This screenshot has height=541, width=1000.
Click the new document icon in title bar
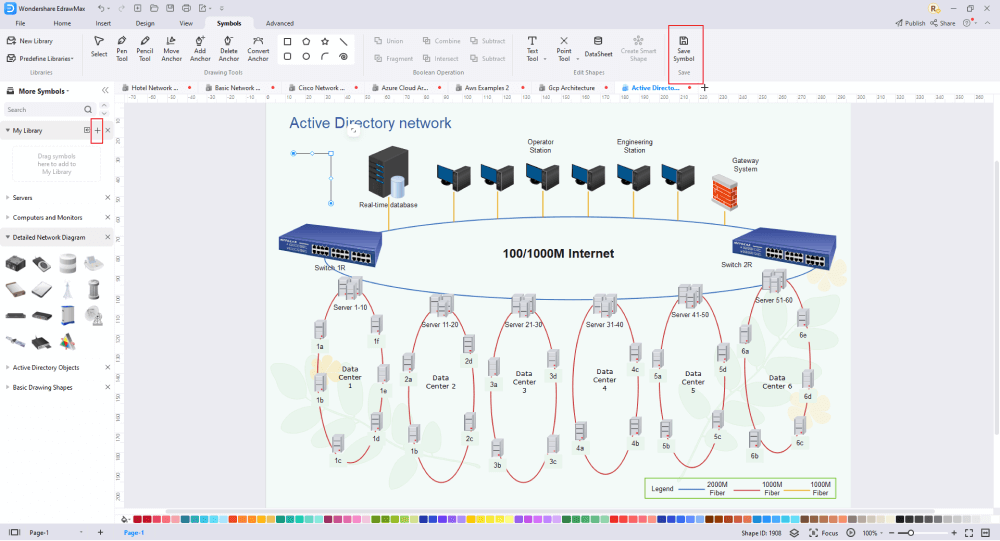coord(137,8)
